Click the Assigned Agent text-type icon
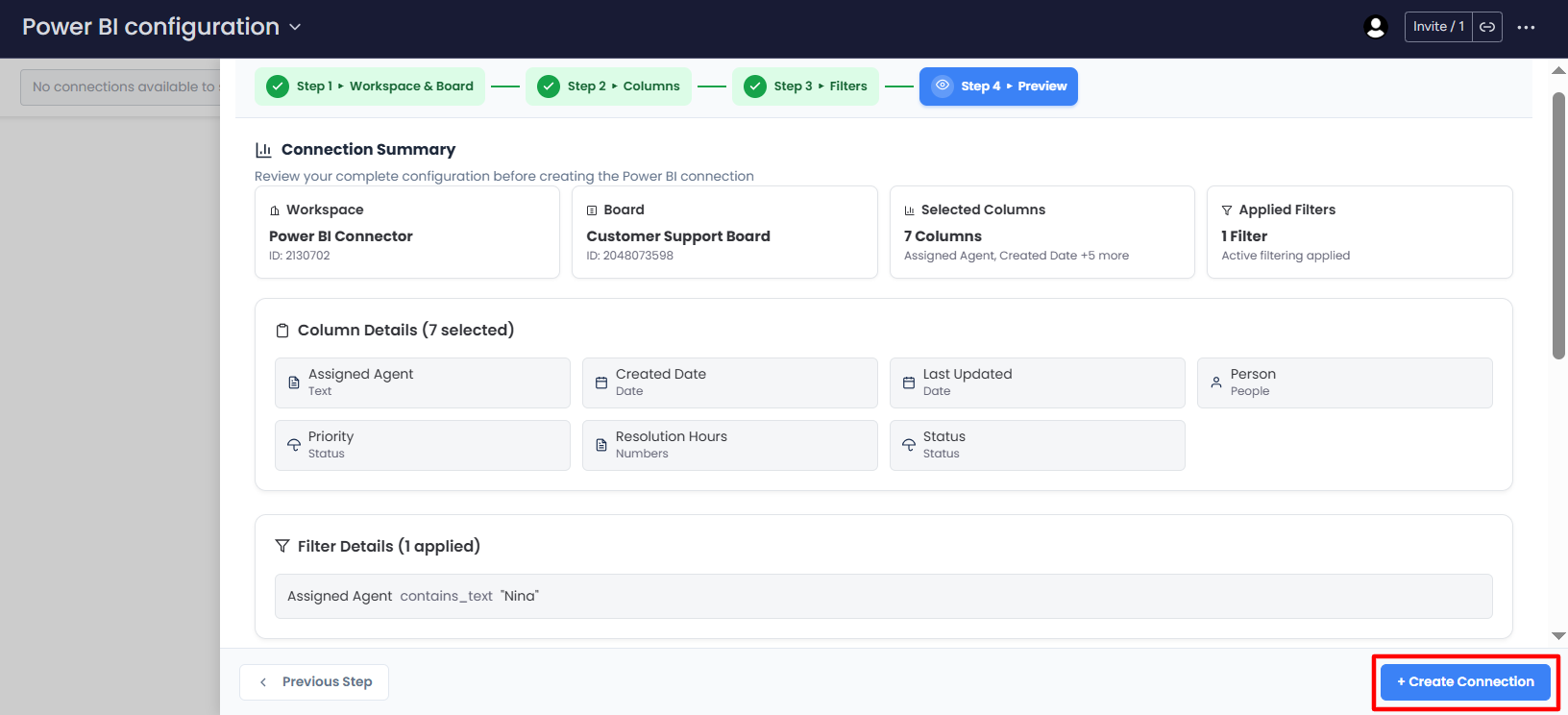This screenshot has width=1568, height=715. 294,382
